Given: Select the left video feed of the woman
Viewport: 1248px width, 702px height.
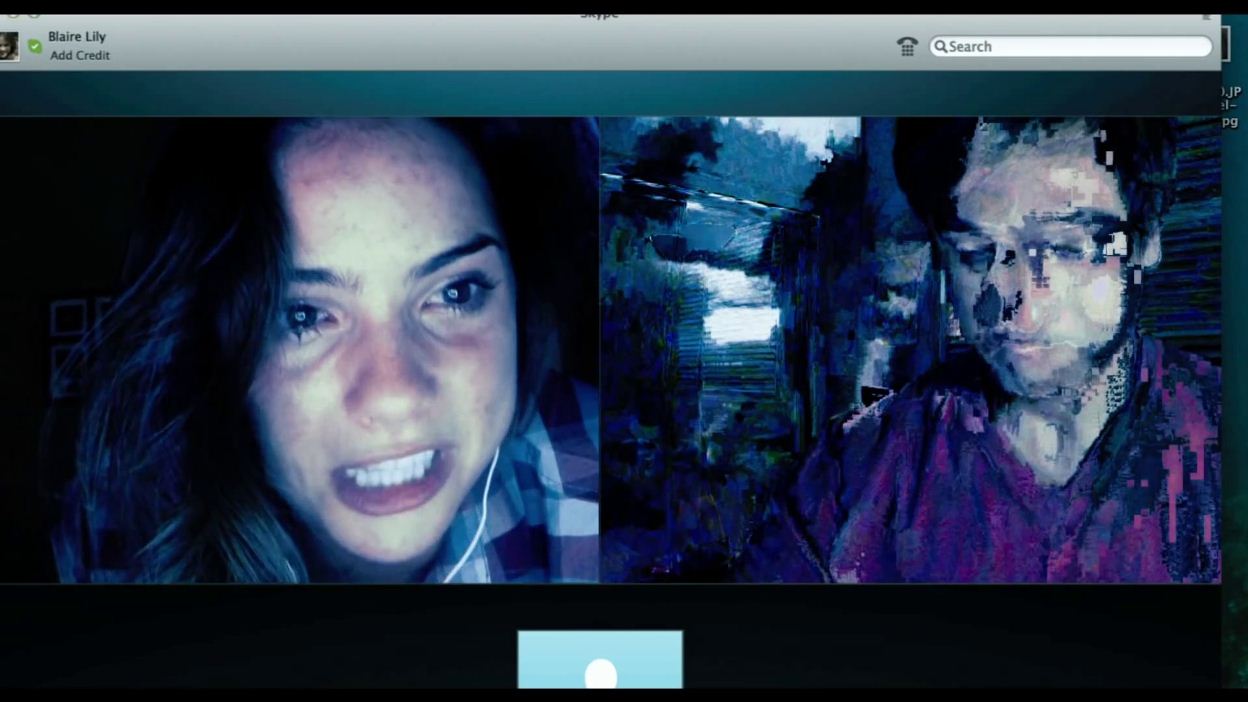Looking at the screenshot, I should (300, 350).
